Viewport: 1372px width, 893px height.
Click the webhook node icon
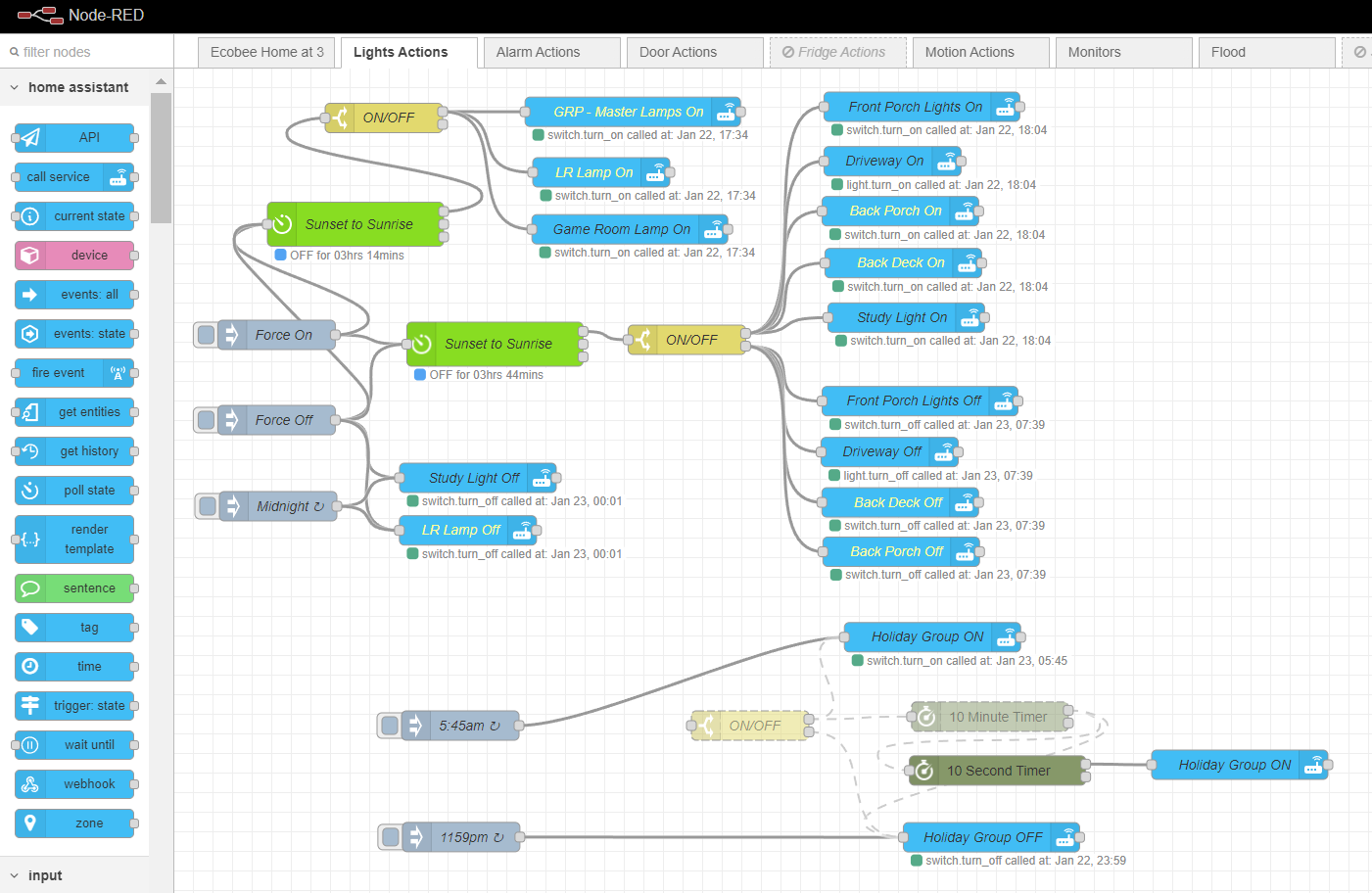coord(30,784)
